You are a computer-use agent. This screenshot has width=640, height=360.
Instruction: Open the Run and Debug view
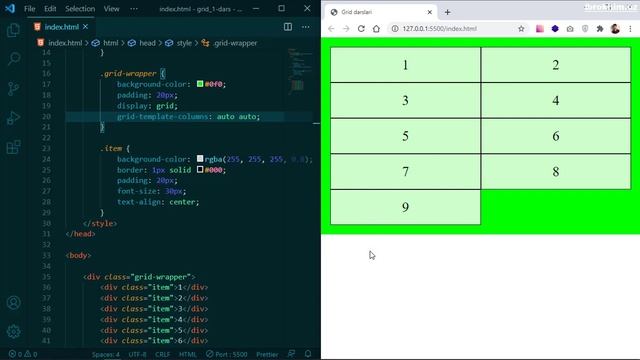[13, 118]
